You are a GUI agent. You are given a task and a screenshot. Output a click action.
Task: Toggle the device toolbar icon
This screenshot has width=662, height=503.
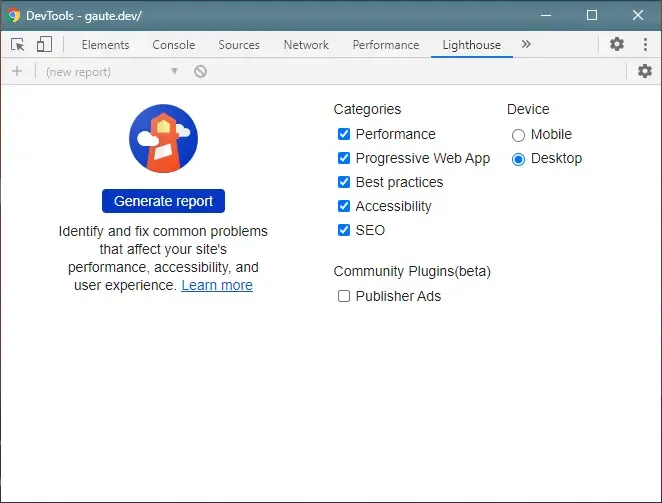(x=44, y=44)
